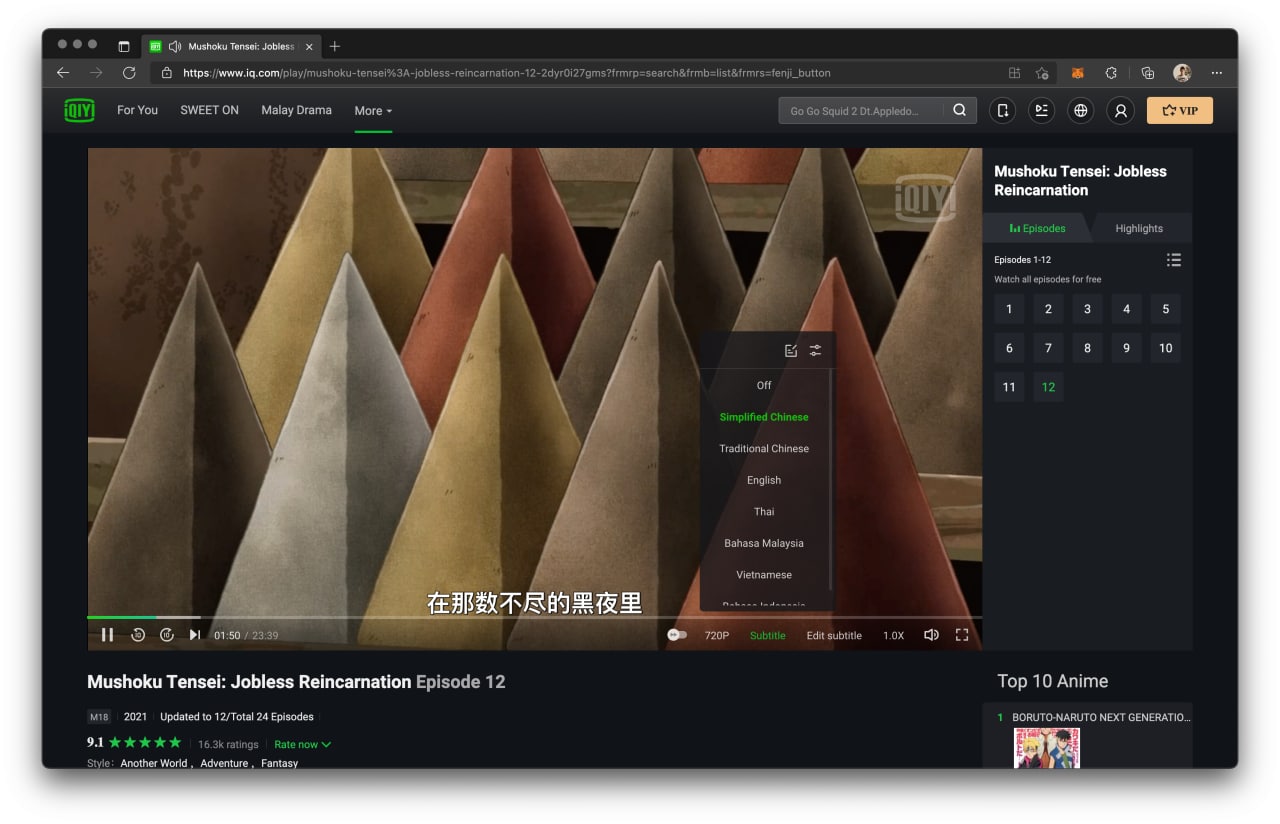This screenshot has height=824, width=1280.
Task: Toggle the bullet comments switch
Action: click(x=677, y=635)
